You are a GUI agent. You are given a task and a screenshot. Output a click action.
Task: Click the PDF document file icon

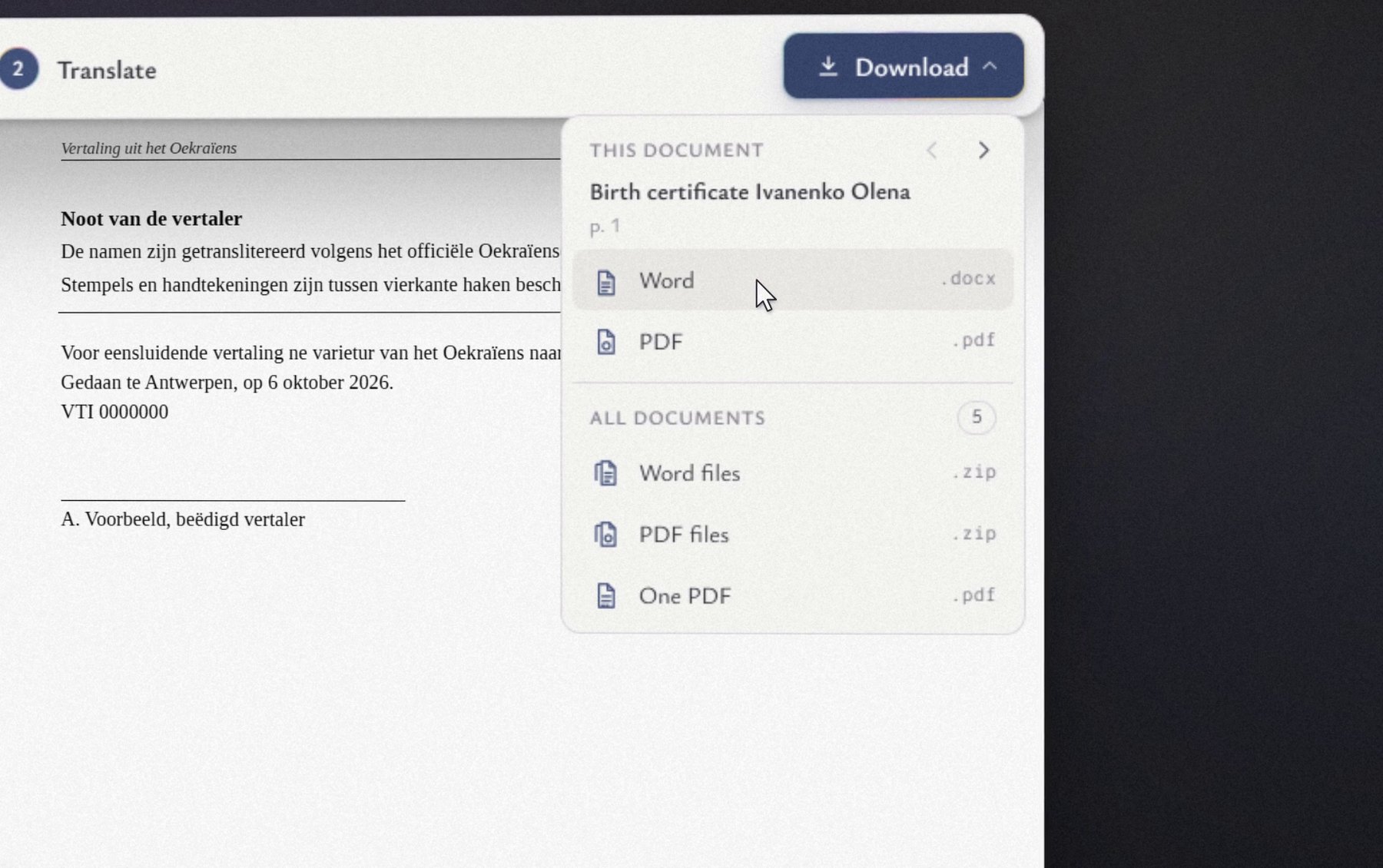[606, 342]
